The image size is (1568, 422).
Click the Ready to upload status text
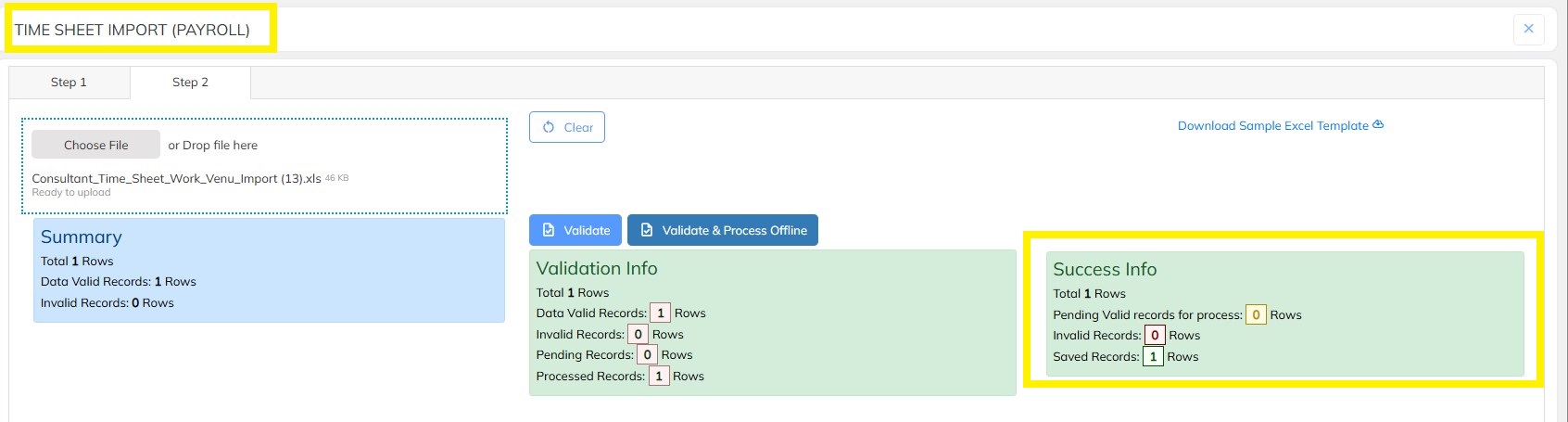coord(71,193)
